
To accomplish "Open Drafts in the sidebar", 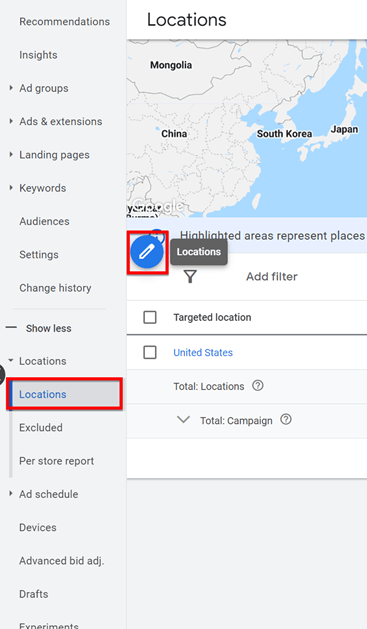I will pyautogui.click(x=34, y=594).
